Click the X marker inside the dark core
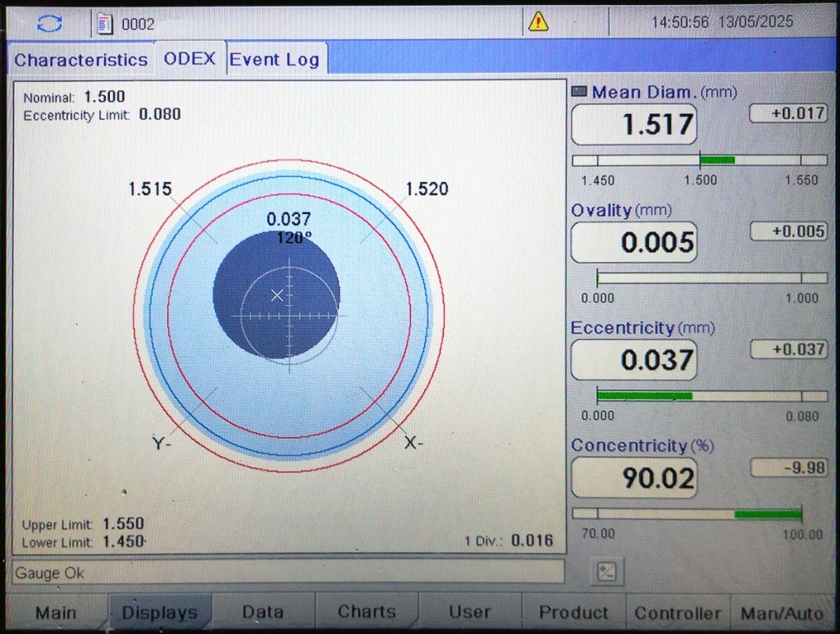This screenshot has height=634, width=840. tap(277, 294)
